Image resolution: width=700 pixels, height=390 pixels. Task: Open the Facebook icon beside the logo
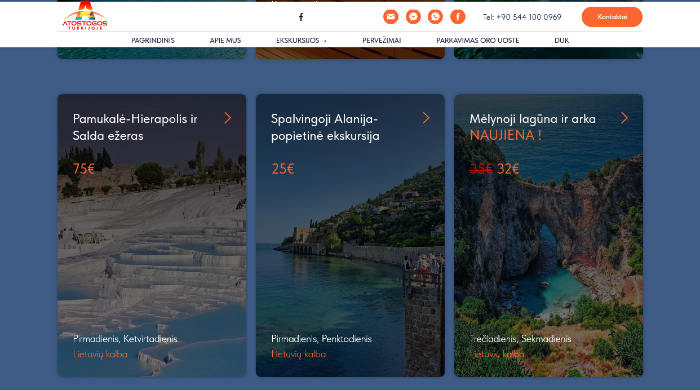[x=301, y=17]
